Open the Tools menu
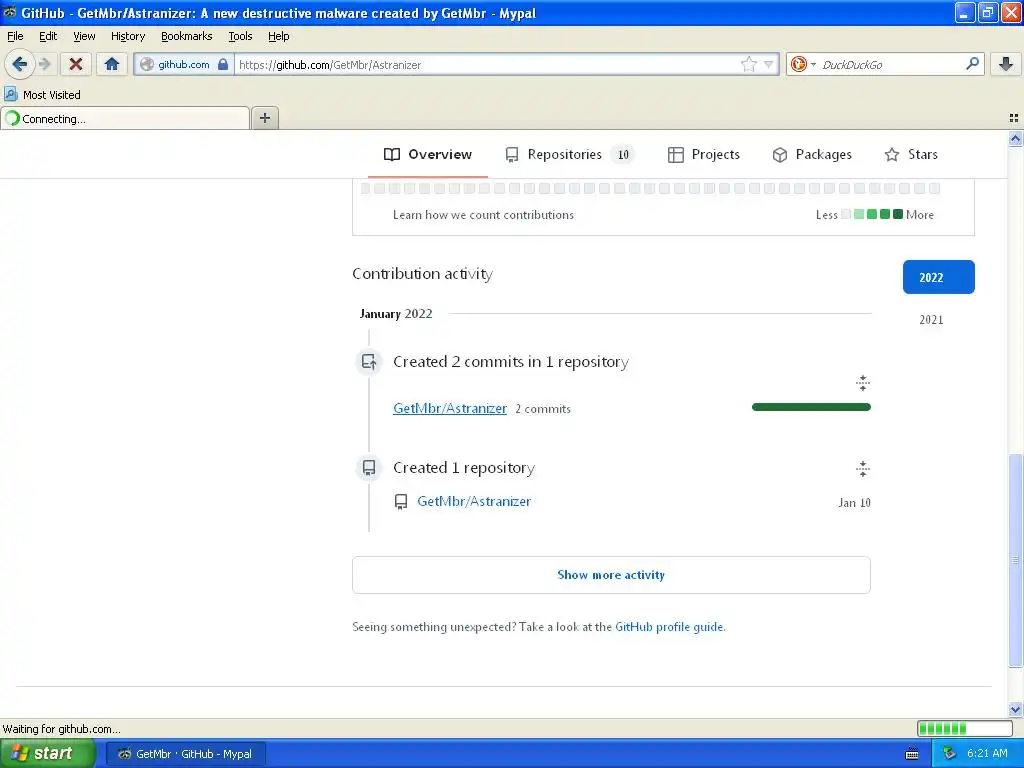The width and height of the screenshot is (1024, 768). coord(240,36)
